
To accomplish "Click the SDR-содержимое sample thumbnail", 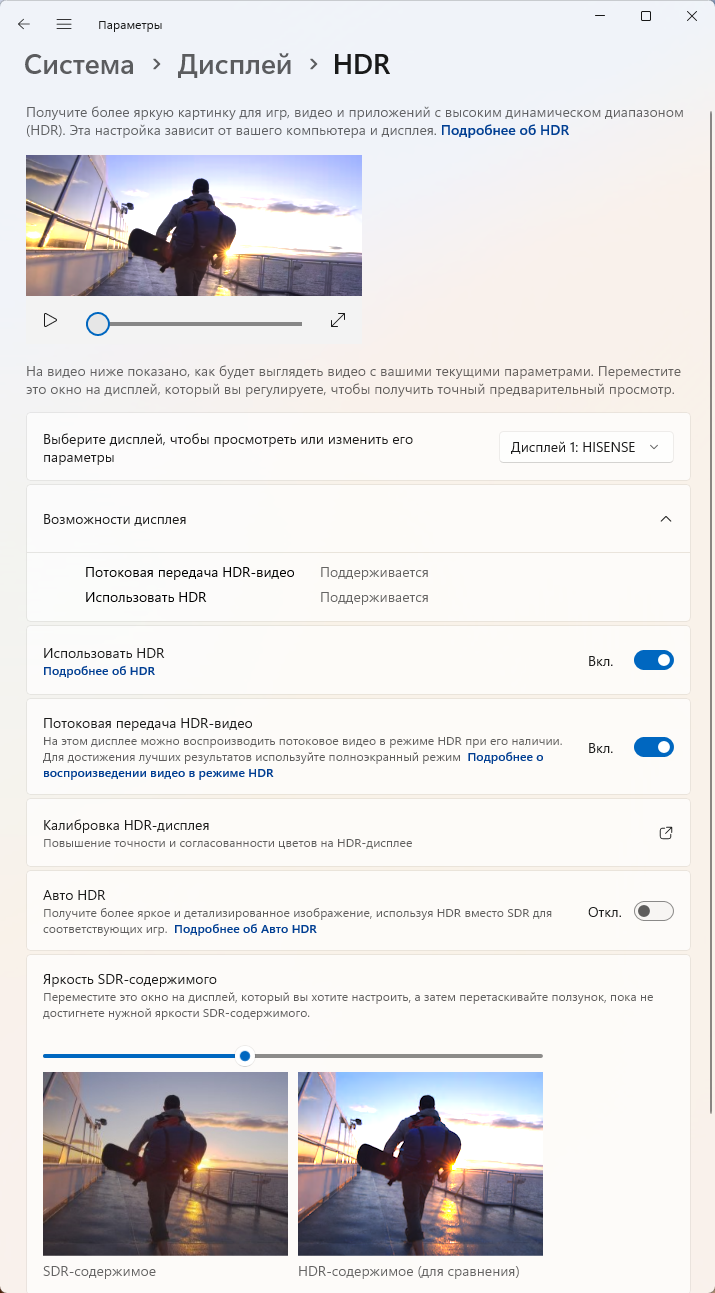I will click(x=165, y=1163).
